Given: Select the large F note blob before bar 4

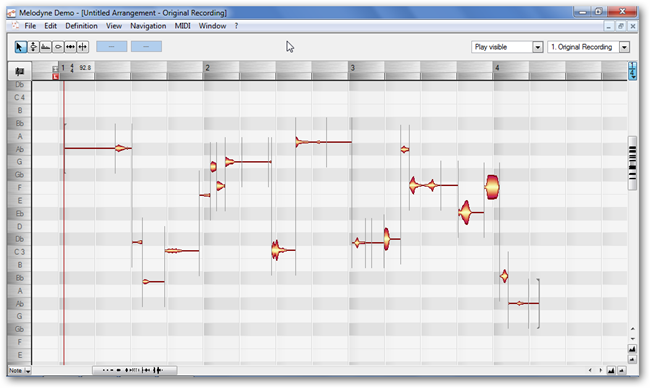Looking at the screenshot, I should pyautogui.click(x=492, y=187).
